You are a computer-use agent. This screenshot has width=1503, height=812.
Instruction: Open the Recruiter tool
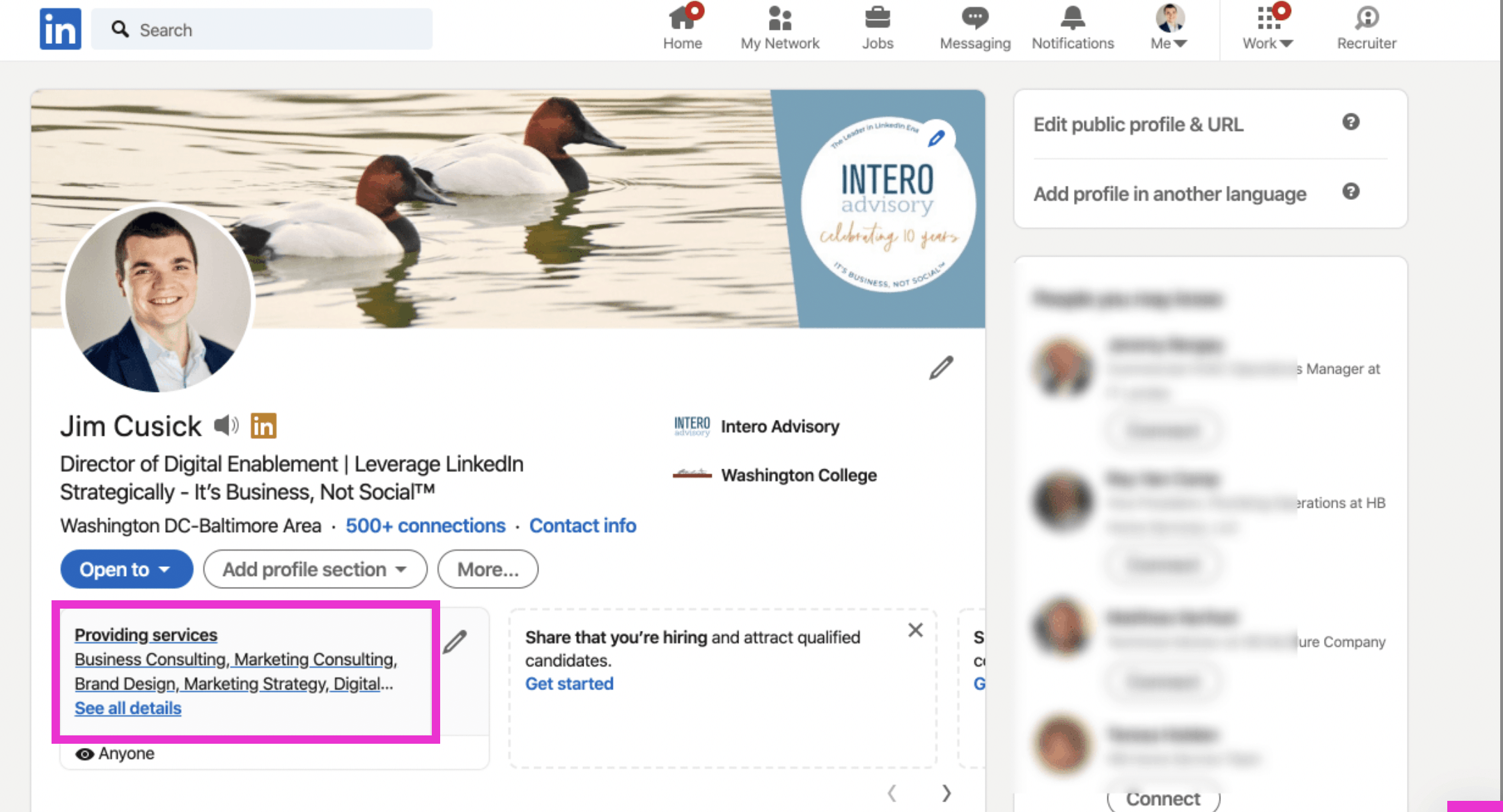(1366, 28)
